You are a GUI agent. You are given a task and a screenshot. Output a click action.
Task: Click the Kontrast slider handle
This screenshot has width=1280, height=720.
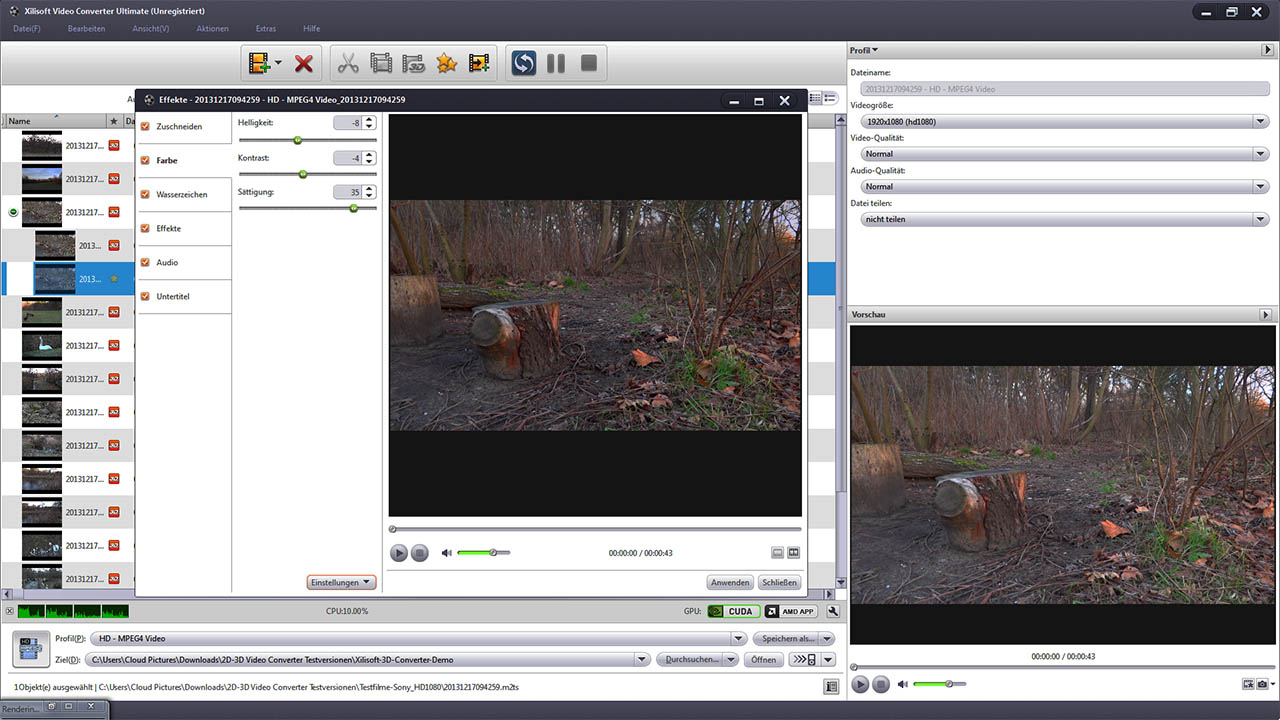[303, 174]
